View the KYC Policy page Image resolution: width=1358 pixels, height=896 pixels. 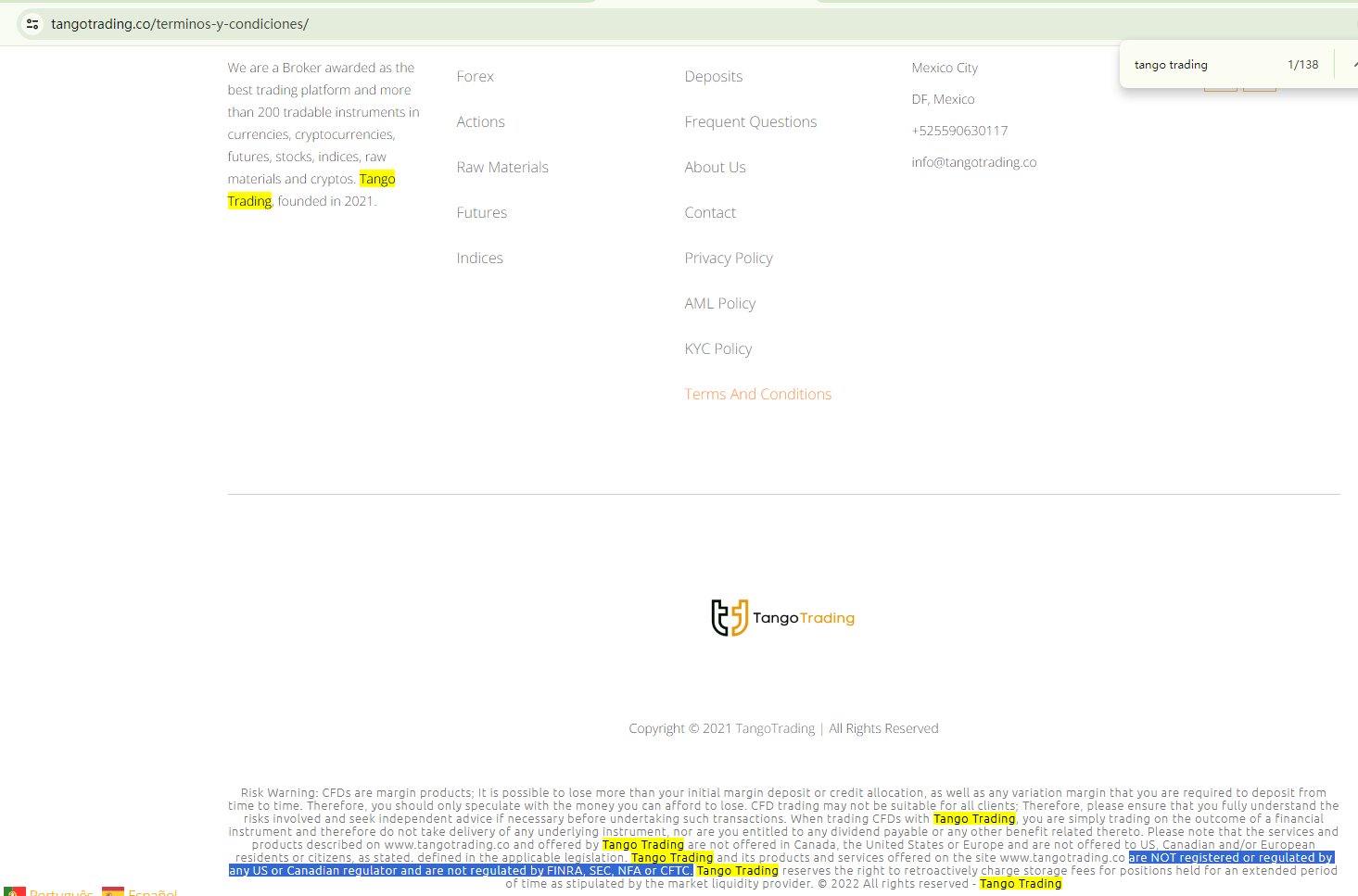(x=717, y=349)
